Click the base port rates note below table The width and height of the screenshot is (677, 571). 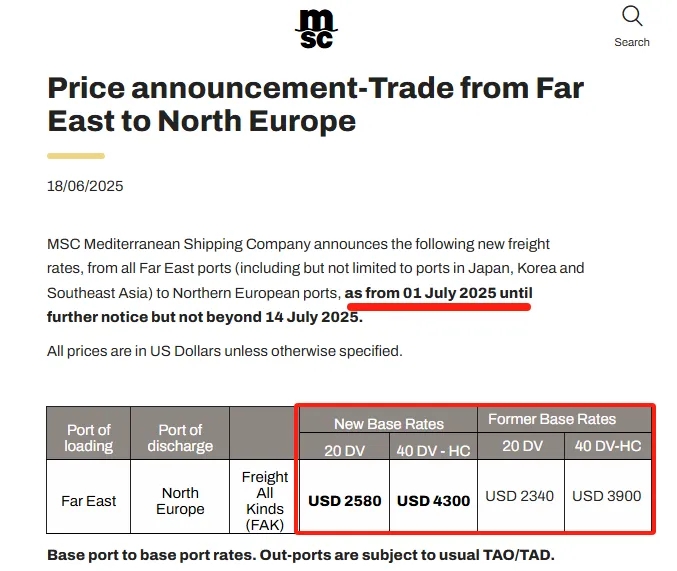click(x=301, y=555)
